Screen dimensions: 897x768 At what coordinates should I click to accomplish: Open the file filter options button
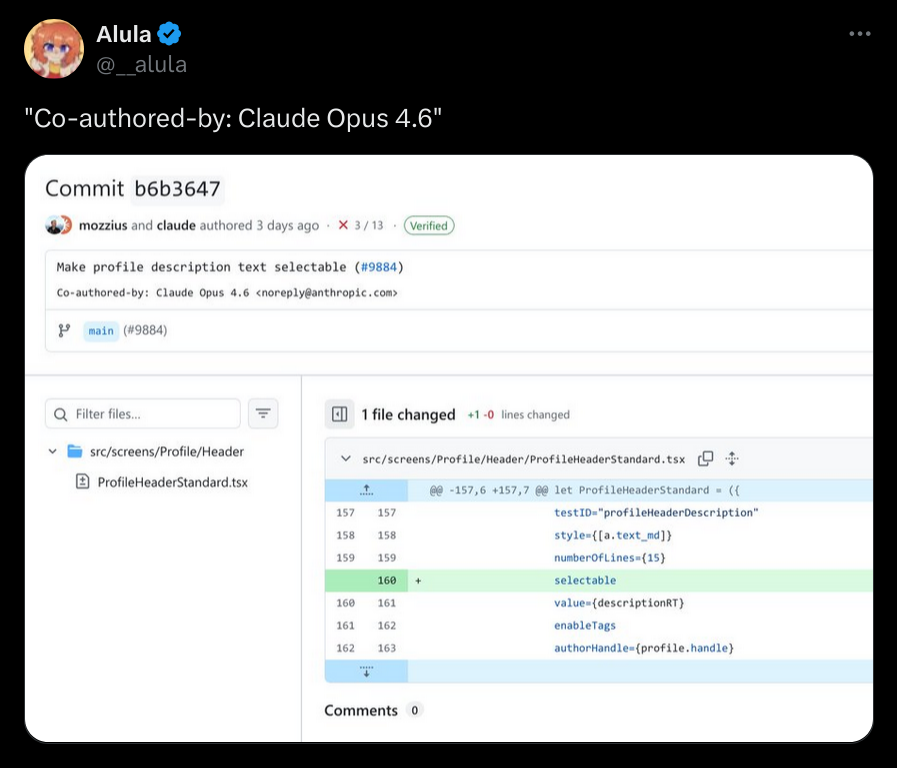(263, 414)
